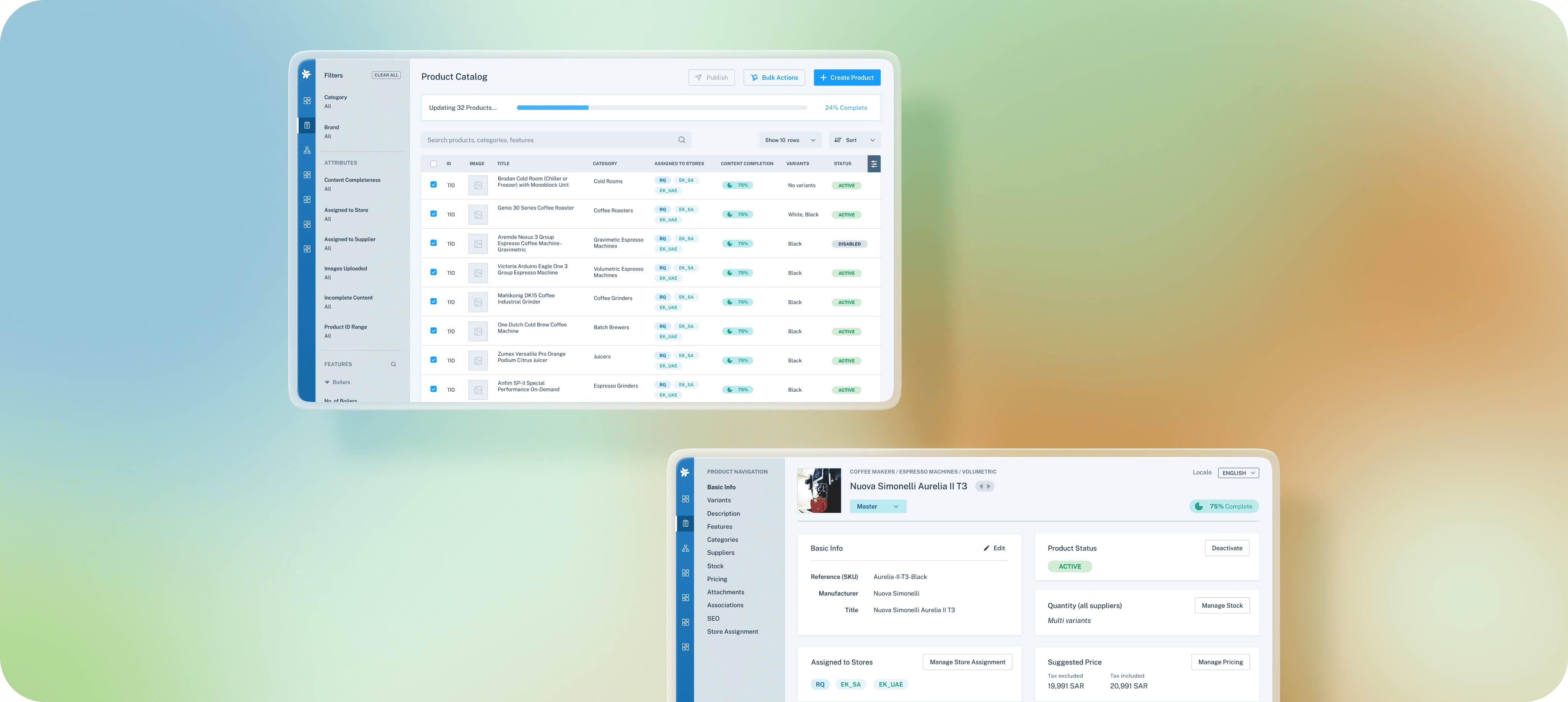
Task: Open the Show 10 rows dropdown
Action: point(790,140)
